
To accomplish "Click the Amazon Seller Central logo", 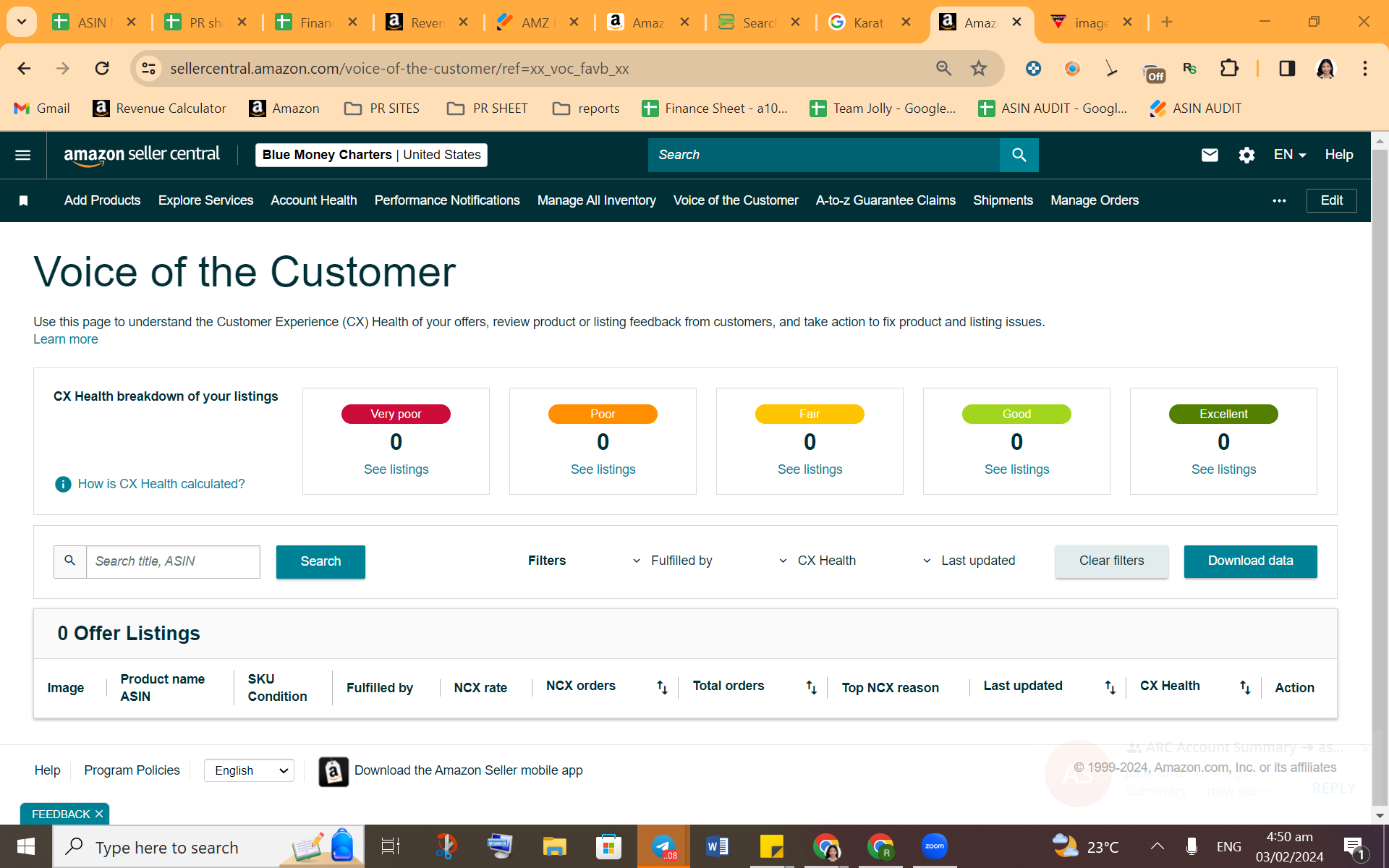I will pyautogui.click(x=142, y=155).
